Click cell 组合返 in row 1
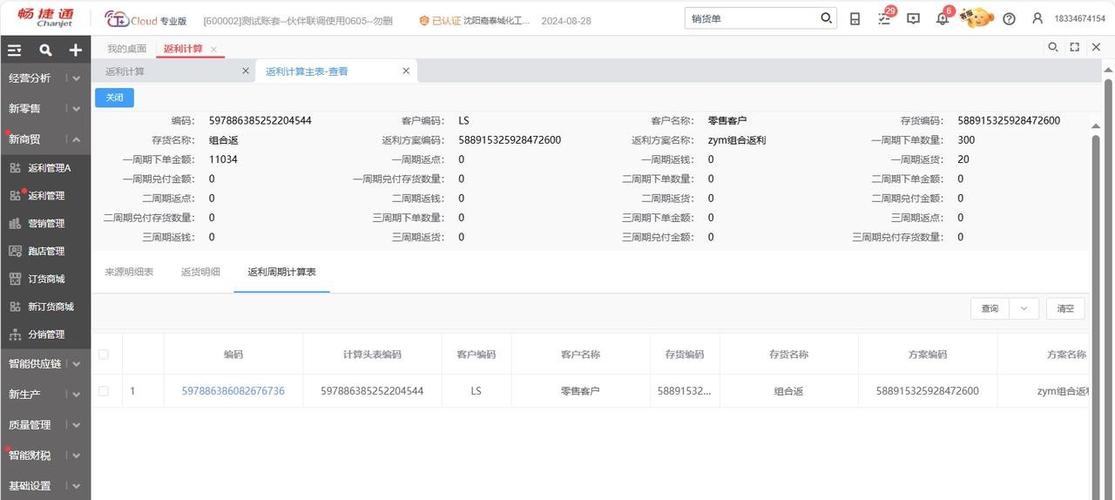1115x500 pixels. tap(789, 391)
